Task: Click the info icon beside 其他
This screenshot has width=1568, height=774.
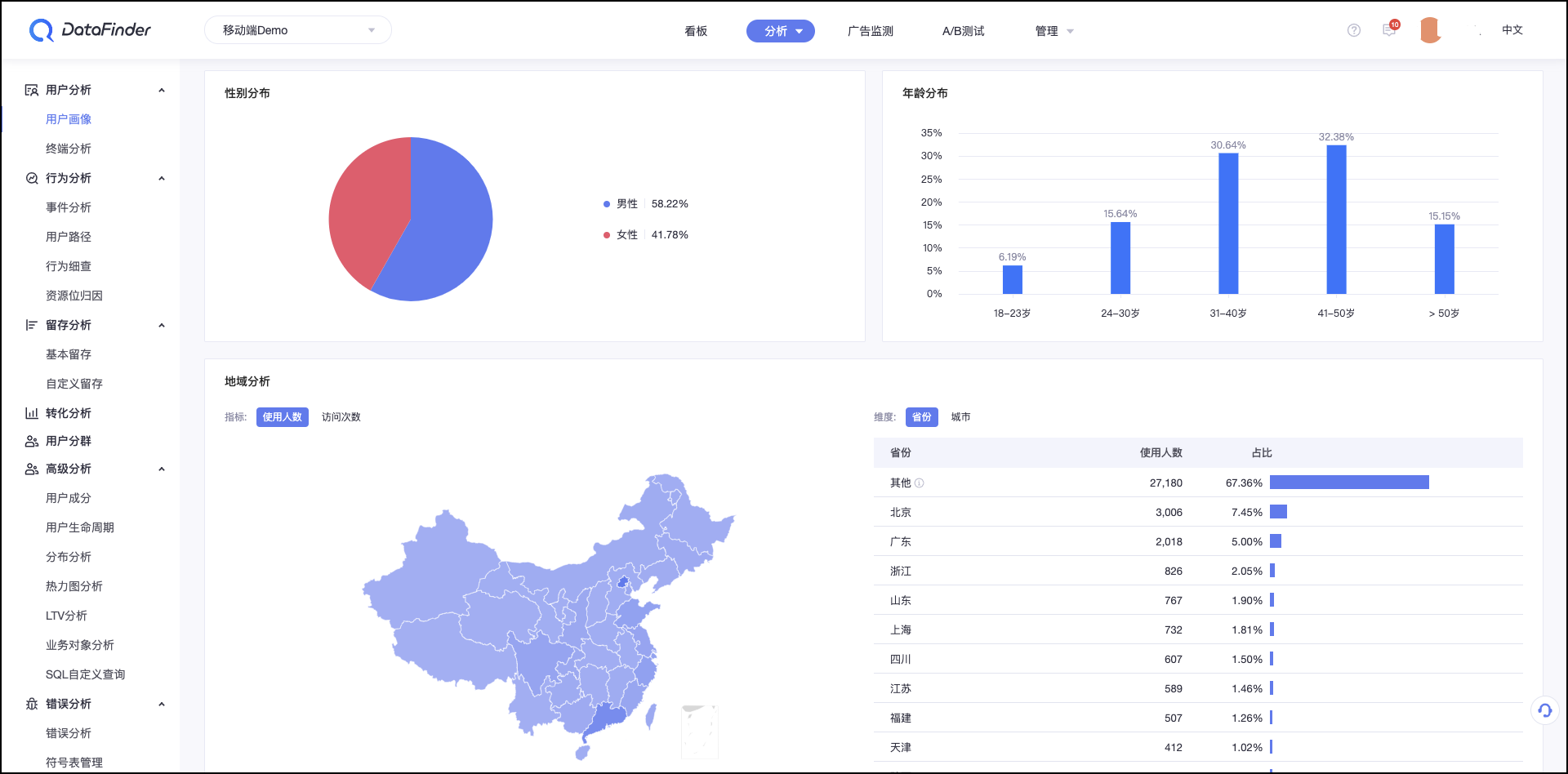Action: 920,483
